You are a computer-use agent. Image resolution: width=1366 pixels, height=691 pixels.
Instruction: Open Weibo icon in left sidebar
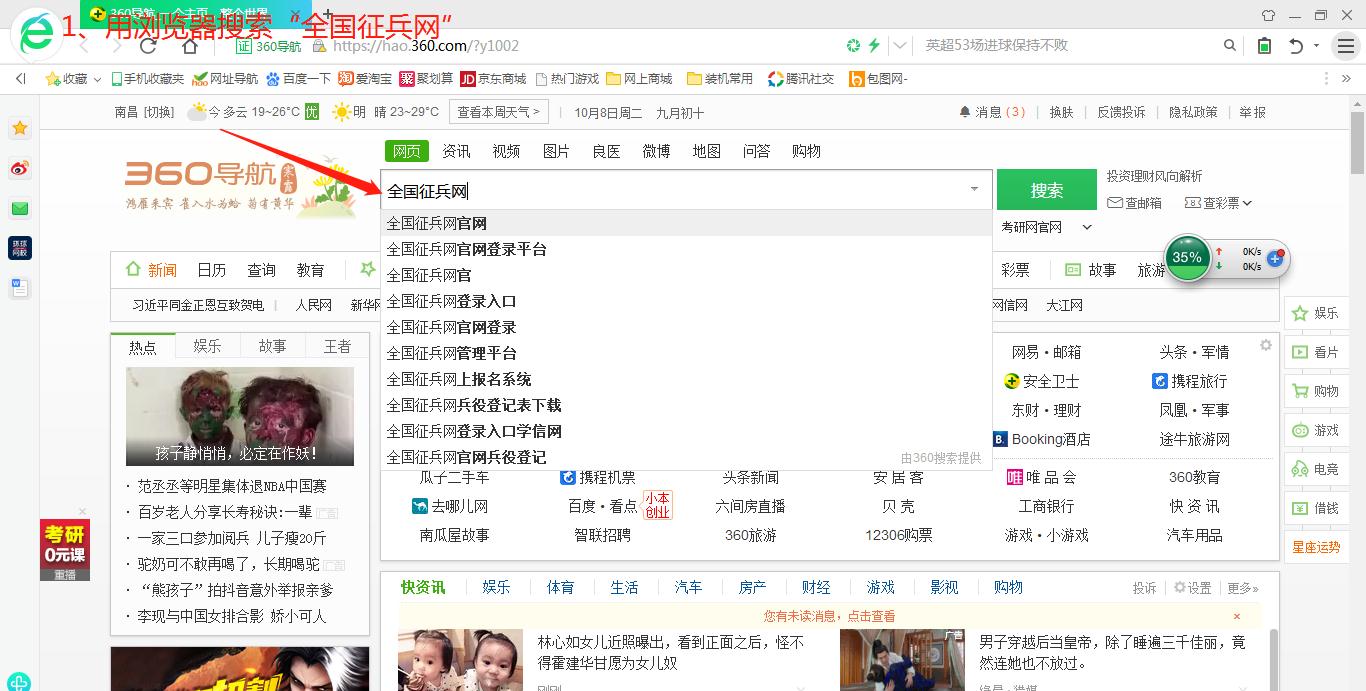coord(20,168)
